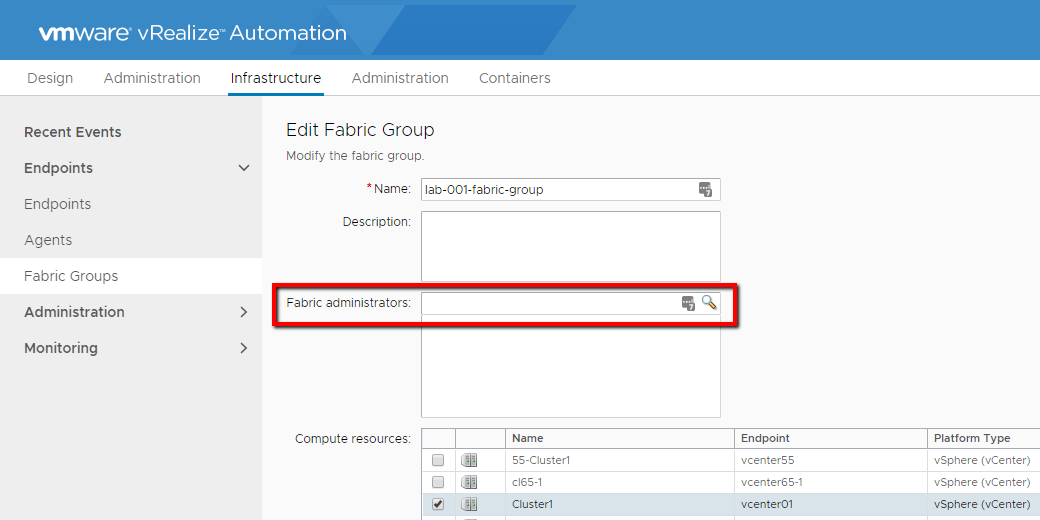Sort by the Endpoint column header
The height and width of the screenshot is (520, 1040).
point(830,438)
